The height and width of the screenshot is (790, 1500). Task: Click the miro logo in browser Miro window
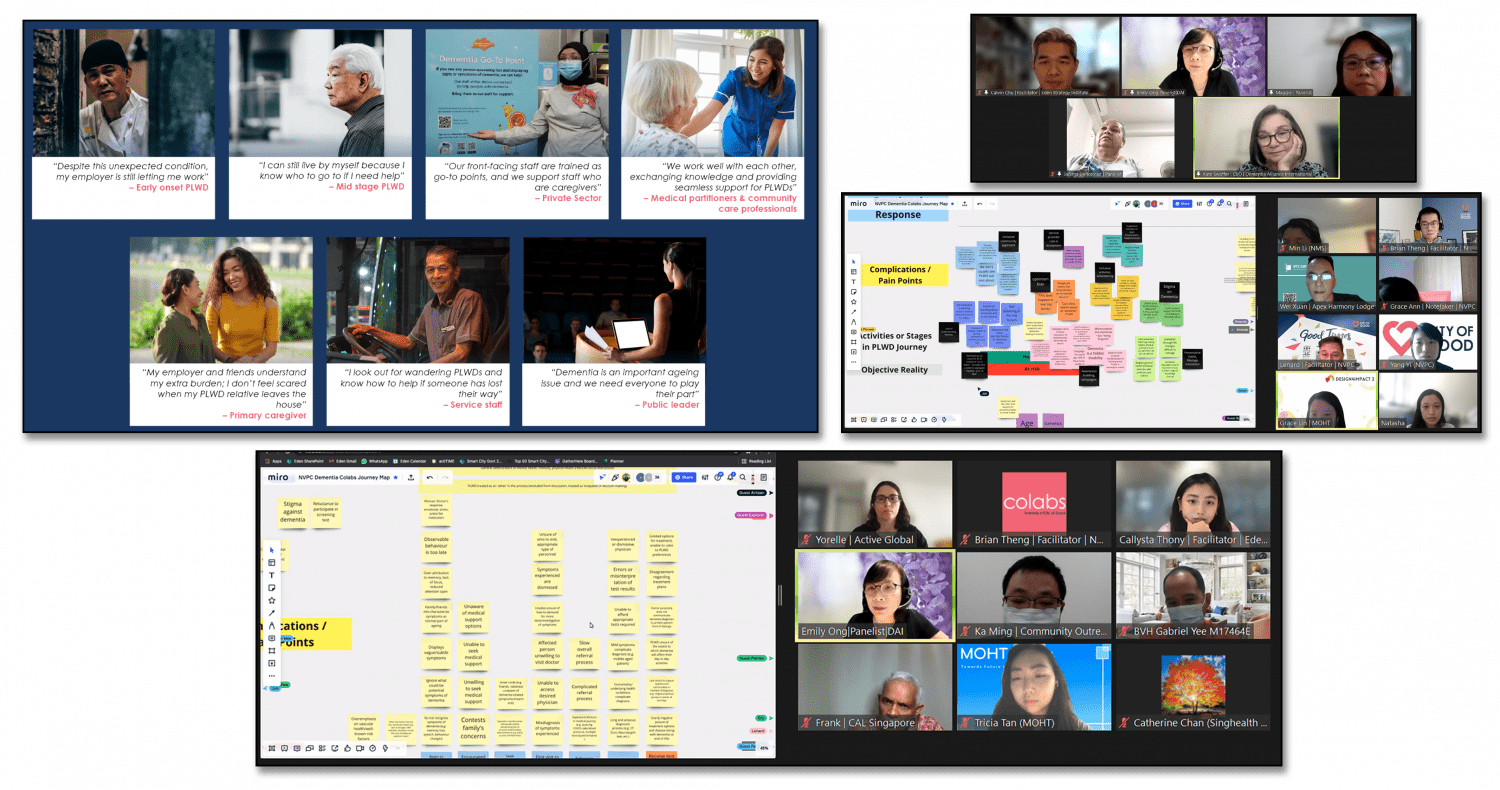[278, 477]
